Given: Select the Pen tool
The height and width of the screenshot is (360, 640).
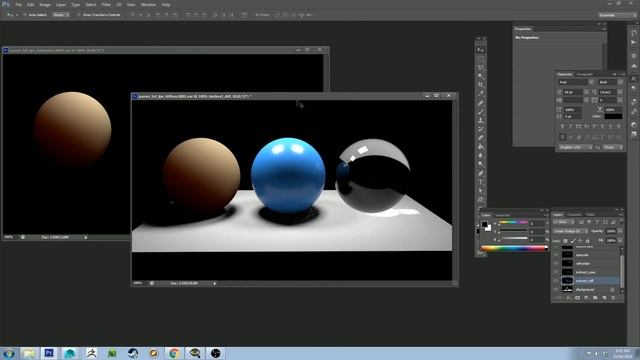Looking at the screenshot, I should [481, 173].
